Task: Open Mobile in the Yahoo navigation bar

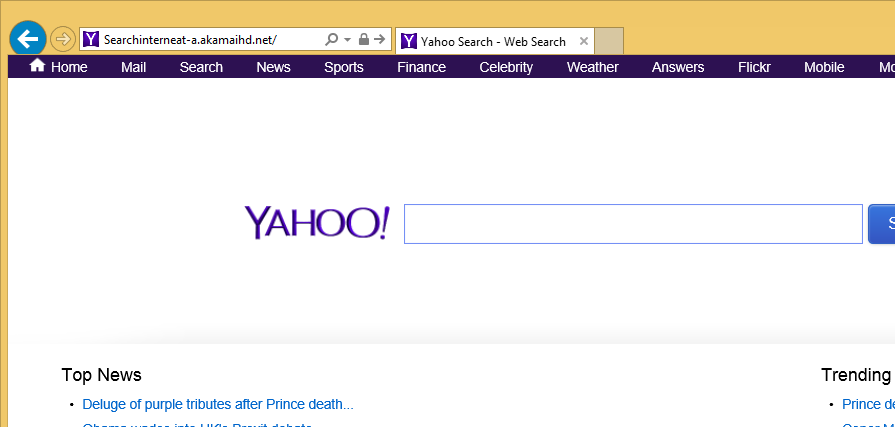Action: click(x=824, y=67)
